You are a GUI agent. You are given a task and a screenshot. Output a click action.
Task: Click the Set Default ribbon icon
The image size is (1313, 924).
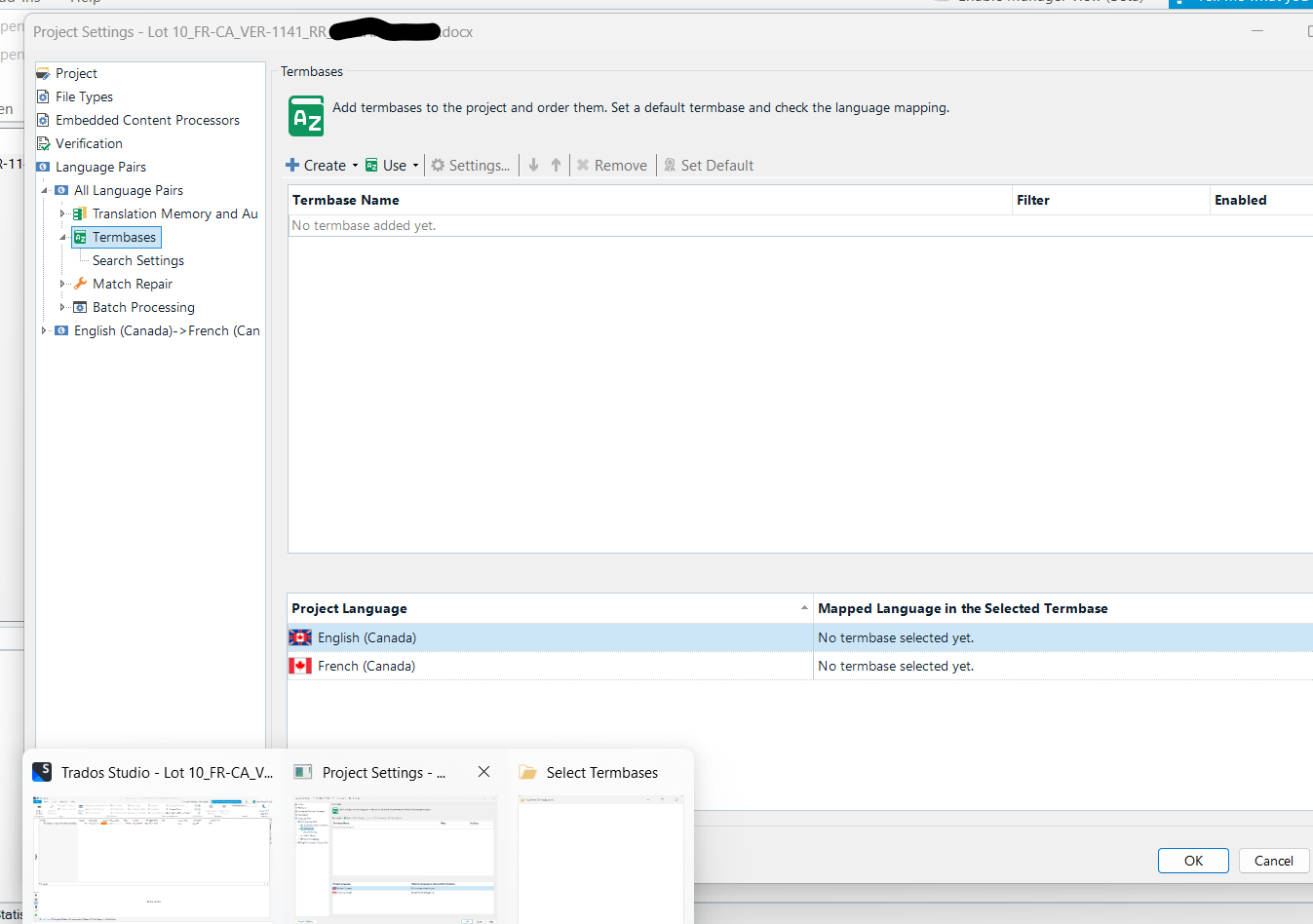(670, 165)
